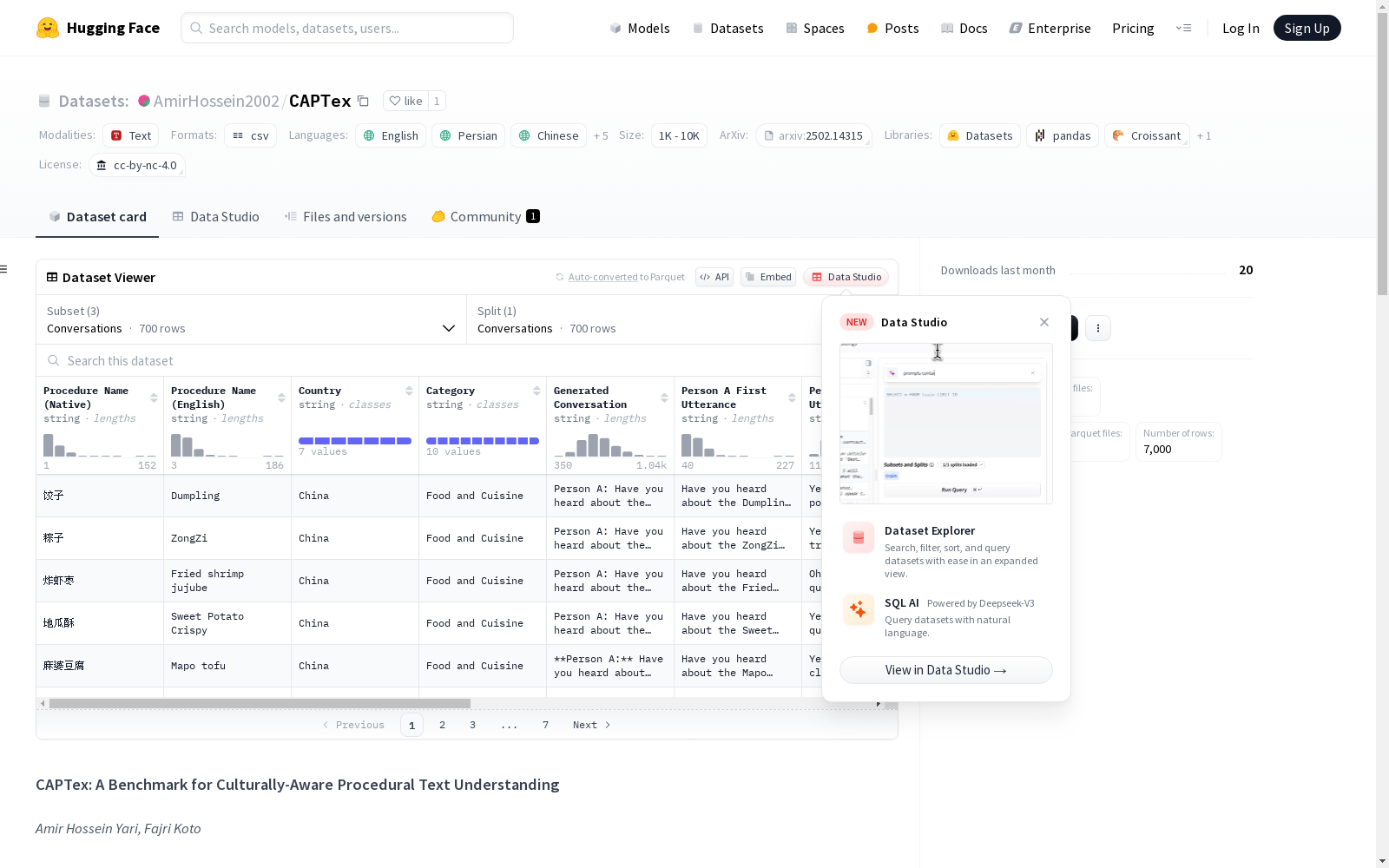
Task: Open the left sidebar table-of-contents icon
Action: (x=3, y=269)
